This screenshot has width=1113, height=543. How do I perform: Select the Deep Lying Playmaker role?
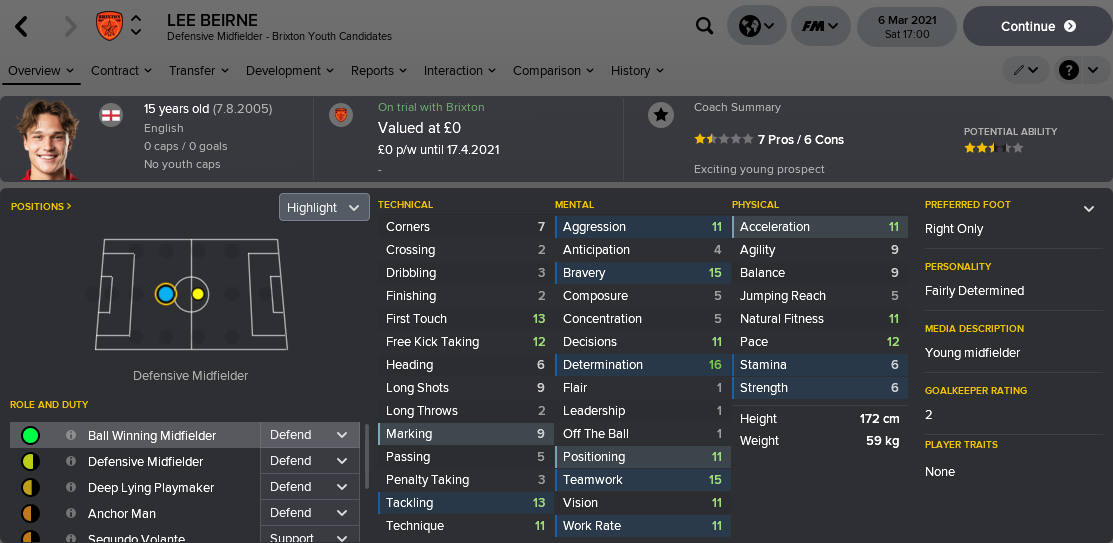click(136, 488)
